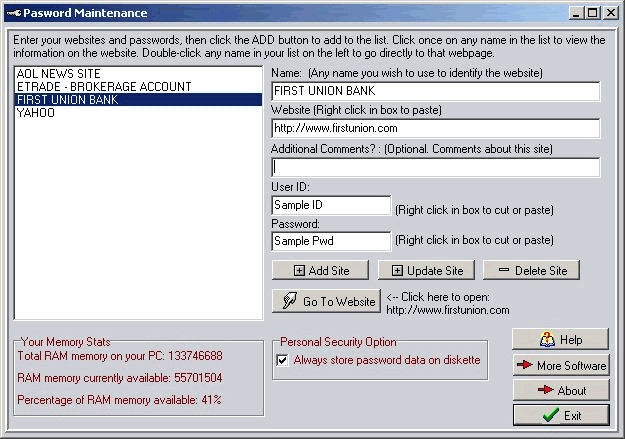Click the red arrow on More Software
The width and height of the screenshot is (625, 439).
(x=525, y=365)
